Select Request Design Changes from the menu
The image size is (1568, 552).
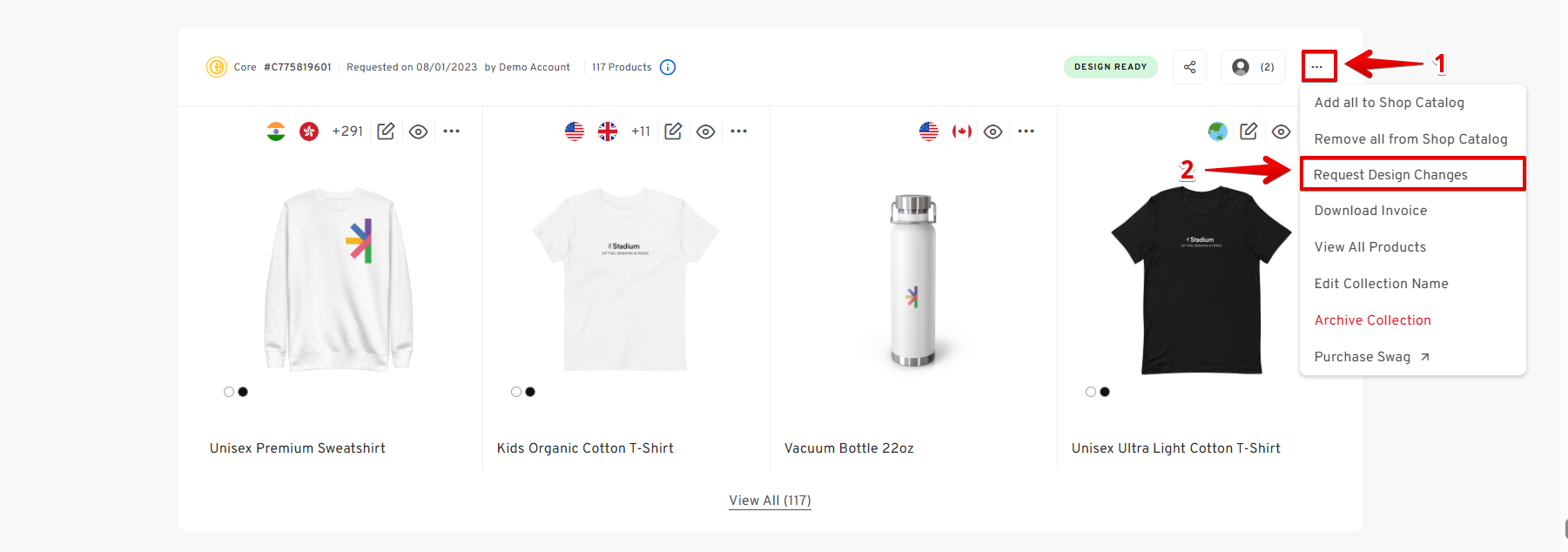pos(1390,175)
